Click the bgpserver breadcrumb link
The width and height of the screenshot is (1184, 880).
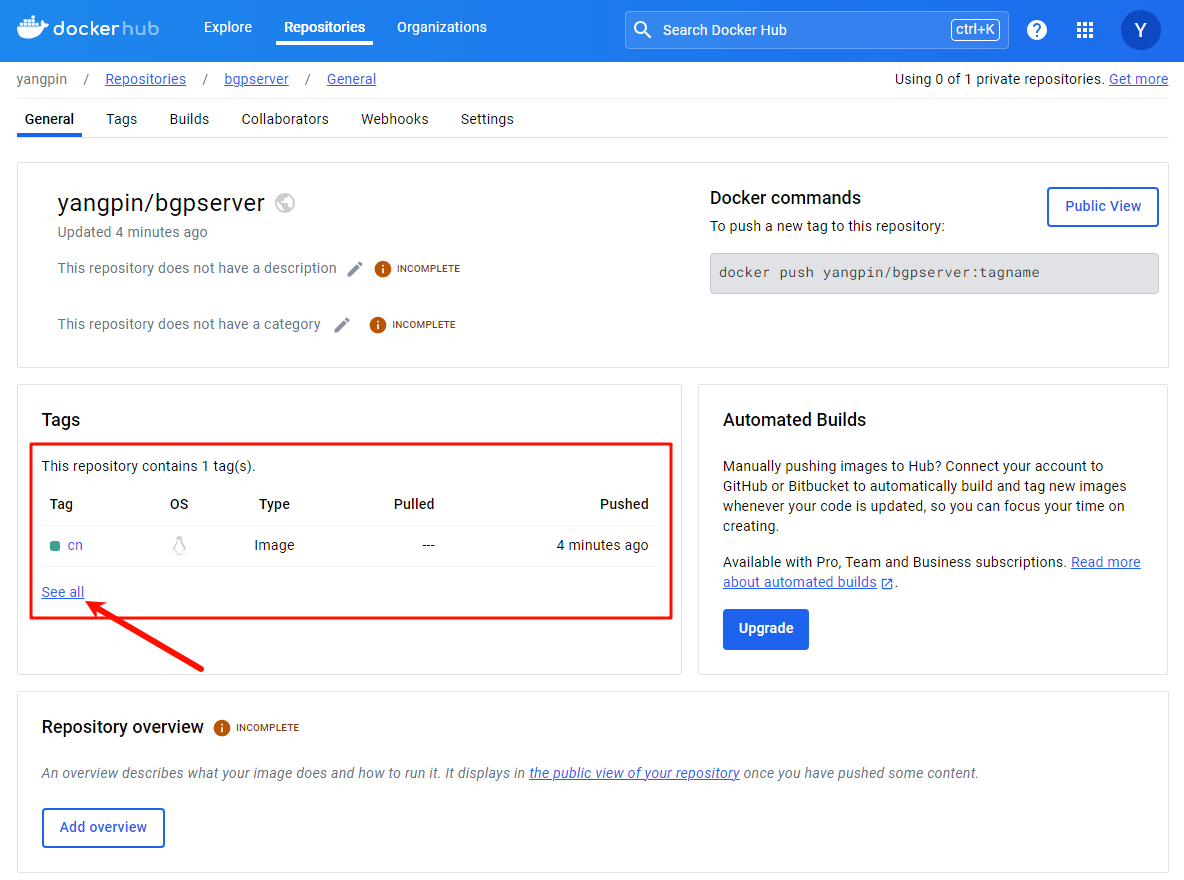[x=256, y=79]
